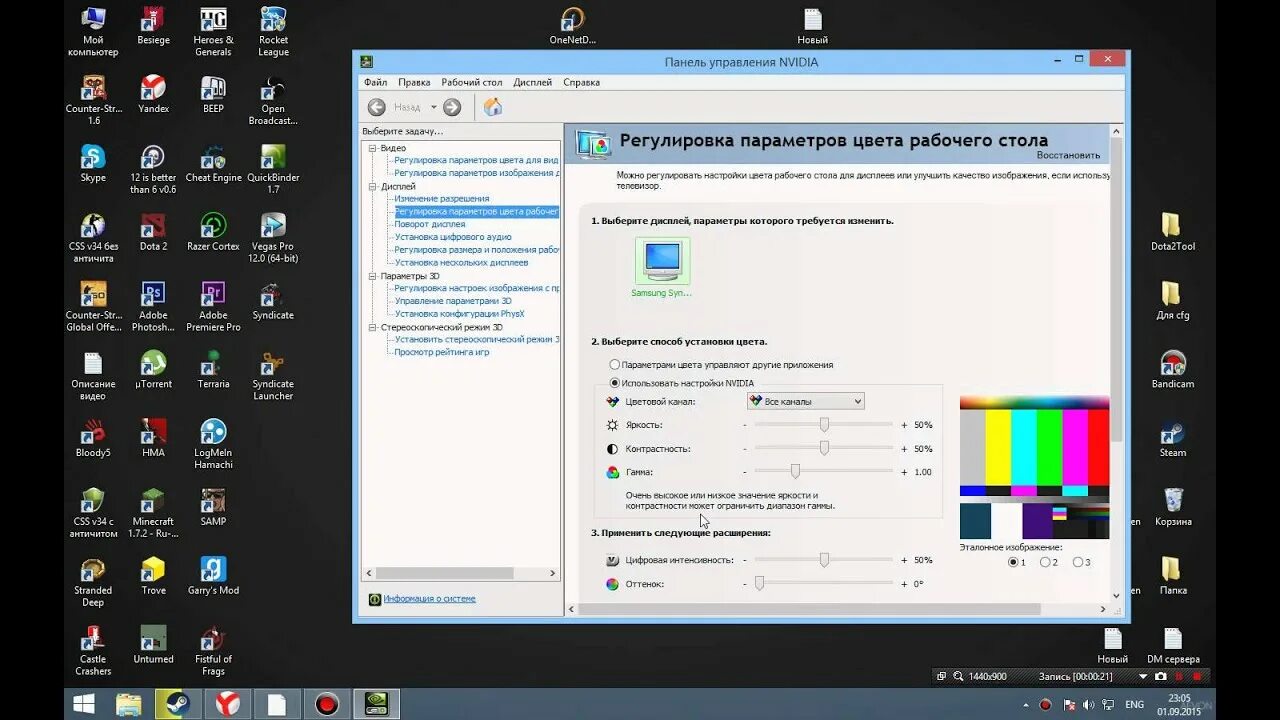Open the Dota 2 desktop shortcut
Image resolution: width=1280 pixels, height=720 pixels.
153,233
